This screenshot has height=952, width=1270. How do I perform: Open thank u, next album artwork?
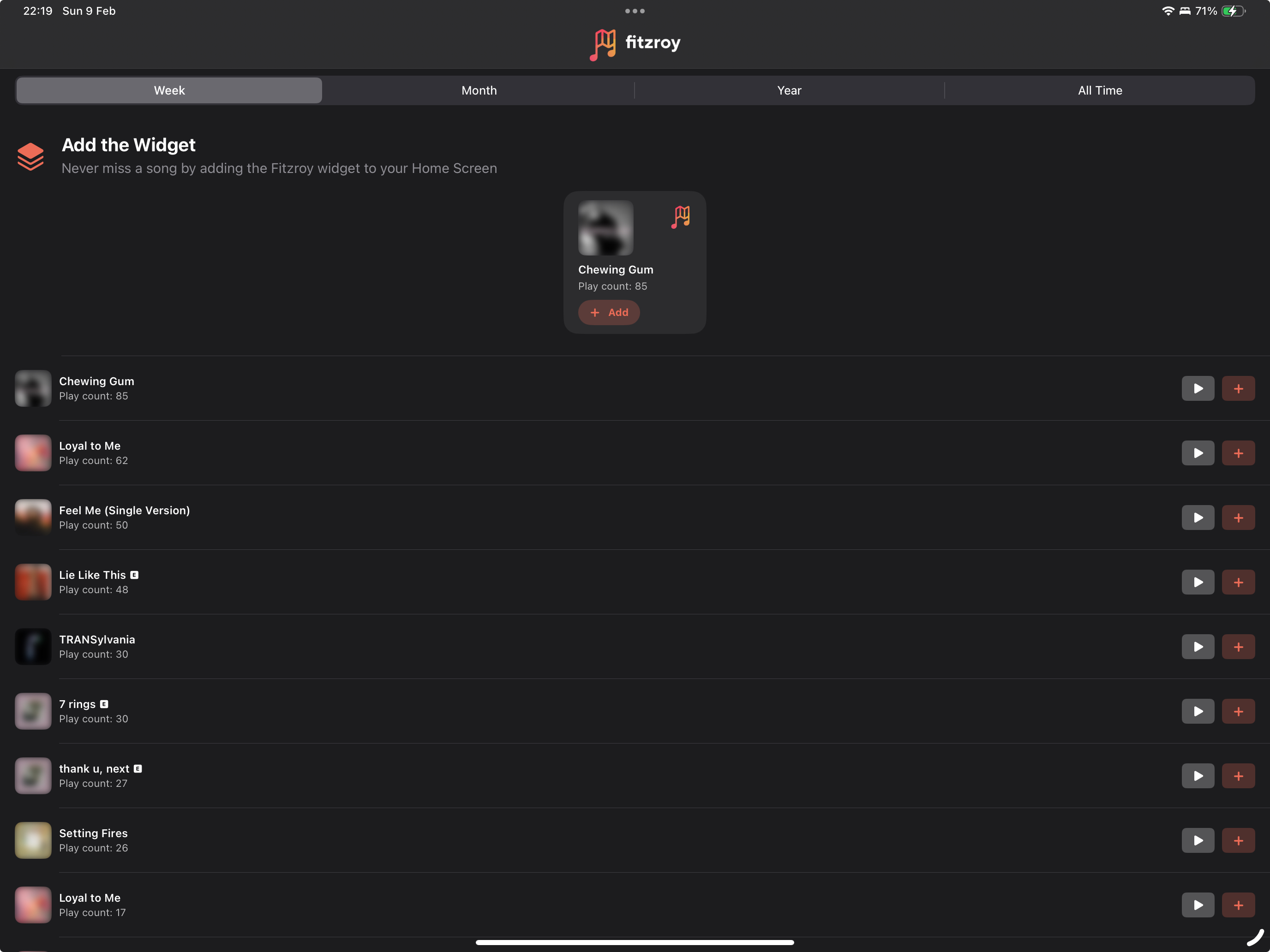(x=33, y=776)
